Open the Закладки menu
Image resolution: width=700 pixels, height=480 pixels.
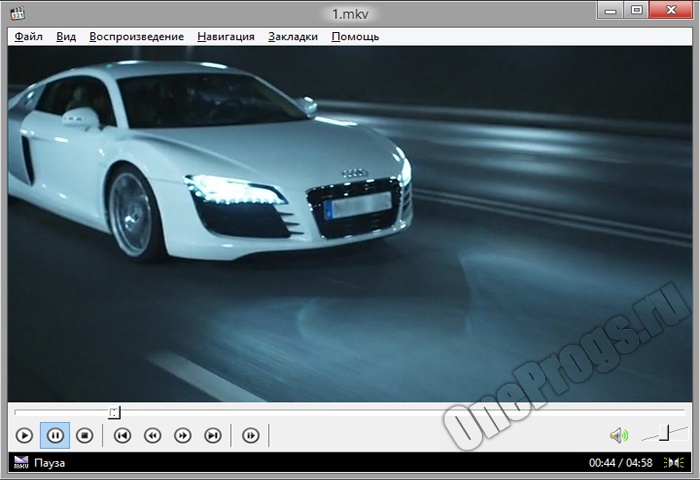coord(293,37)
